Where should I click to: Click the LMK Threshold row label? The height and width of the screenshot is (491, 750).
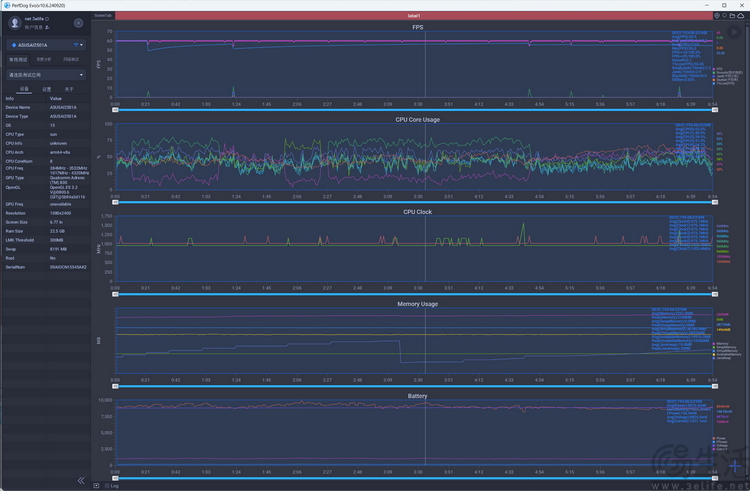(20, 240)
